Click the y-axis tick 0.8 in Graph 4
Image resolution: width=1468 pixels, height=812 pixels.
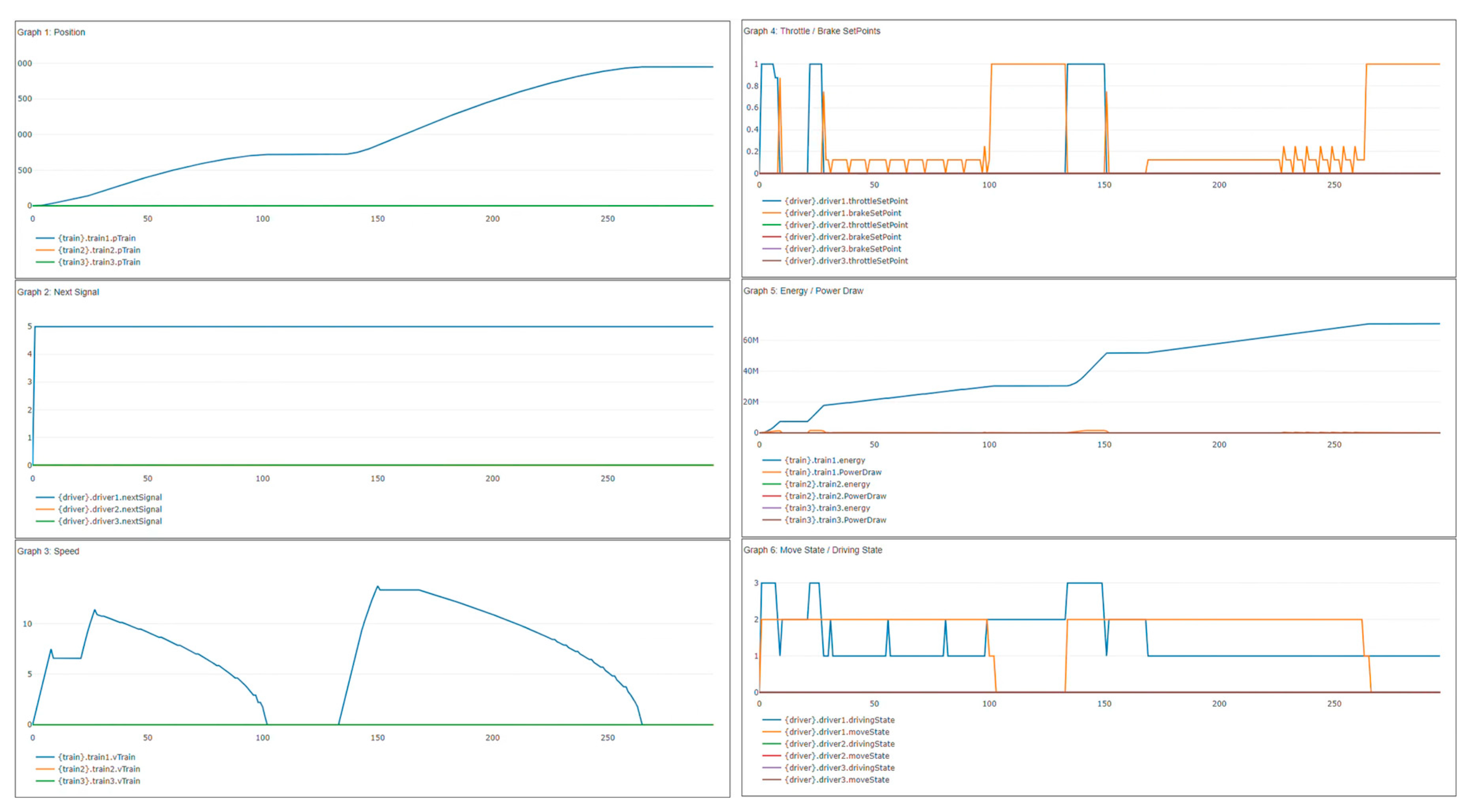753,86
